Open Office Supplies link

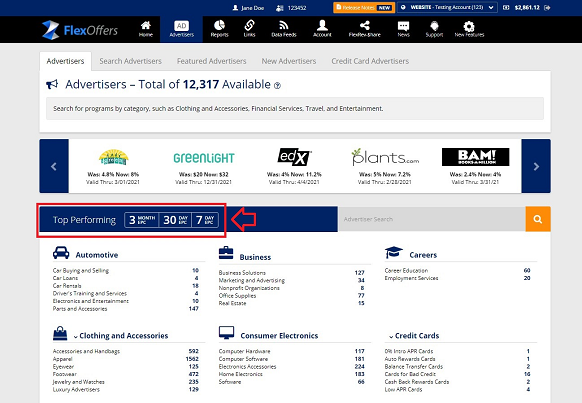[x=237, y=296]
